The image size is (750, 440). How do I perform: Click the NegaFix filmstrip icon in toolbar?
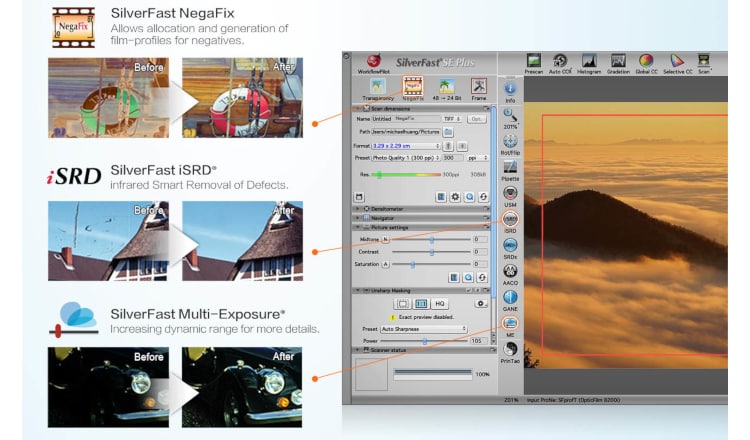[x=412, y=86]
